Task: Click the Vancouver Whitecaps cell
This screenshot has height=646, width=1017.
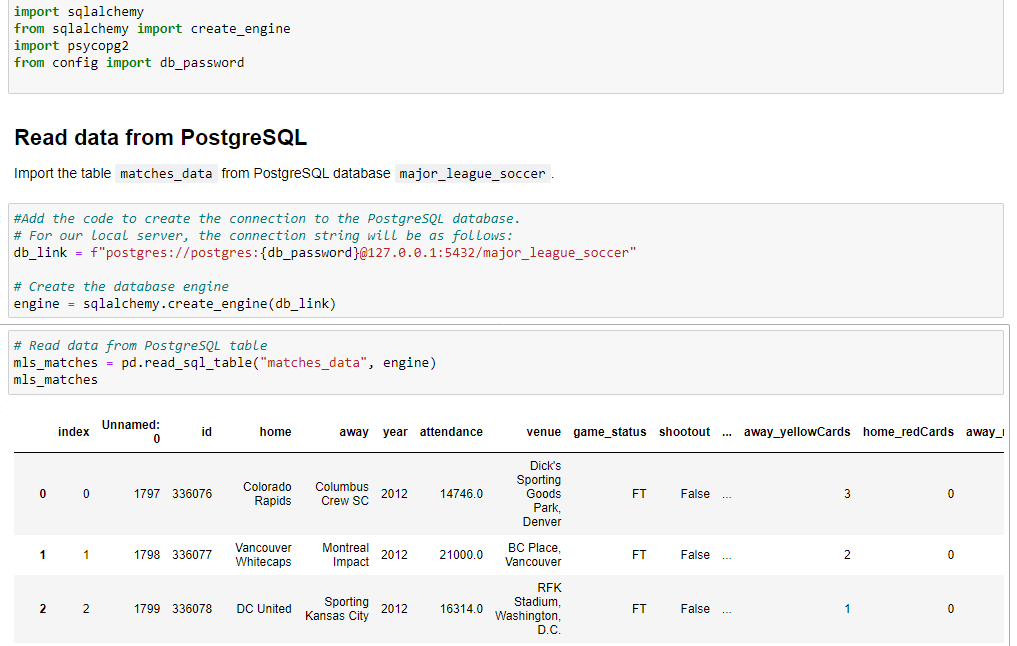Action: click(263, 554)
